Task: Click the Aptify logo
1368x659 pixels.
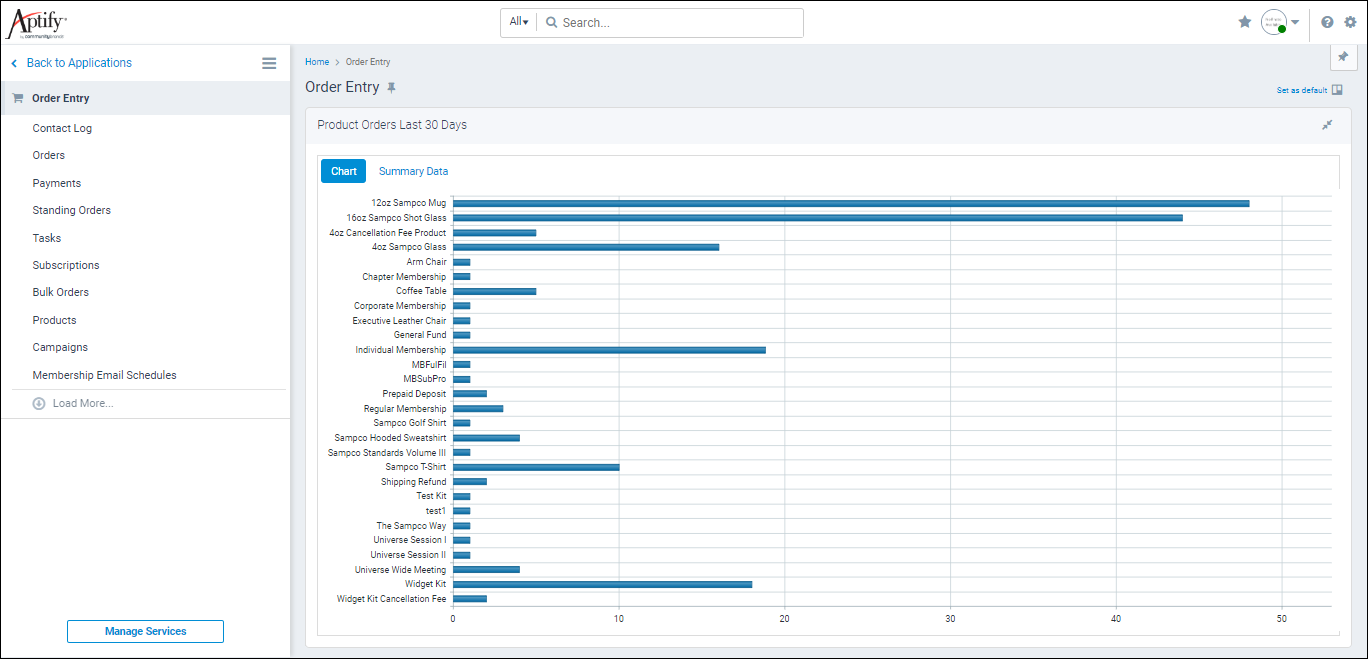Action: tap(37, 22)
